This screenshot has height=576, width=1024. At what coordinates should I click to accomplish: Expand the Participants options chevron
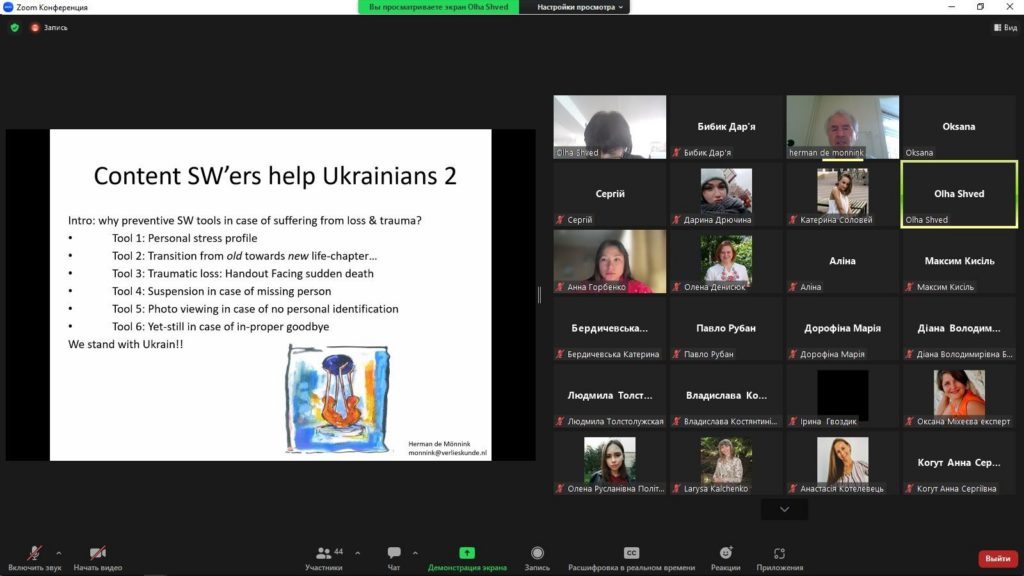point(358,552)
